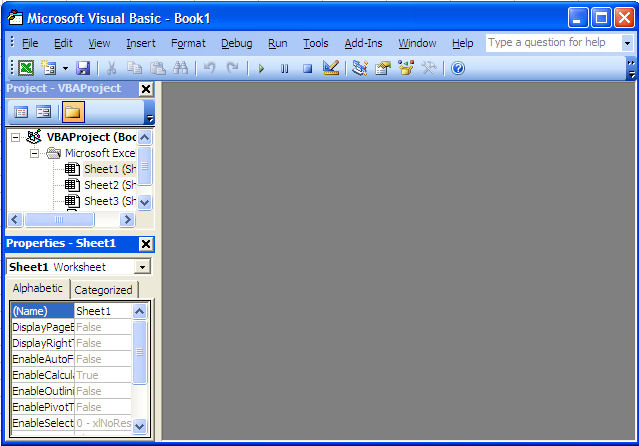Click the Save Book1 toolbar icon
639x446 pixels.
pyautogui.click(x=83, y=68)
